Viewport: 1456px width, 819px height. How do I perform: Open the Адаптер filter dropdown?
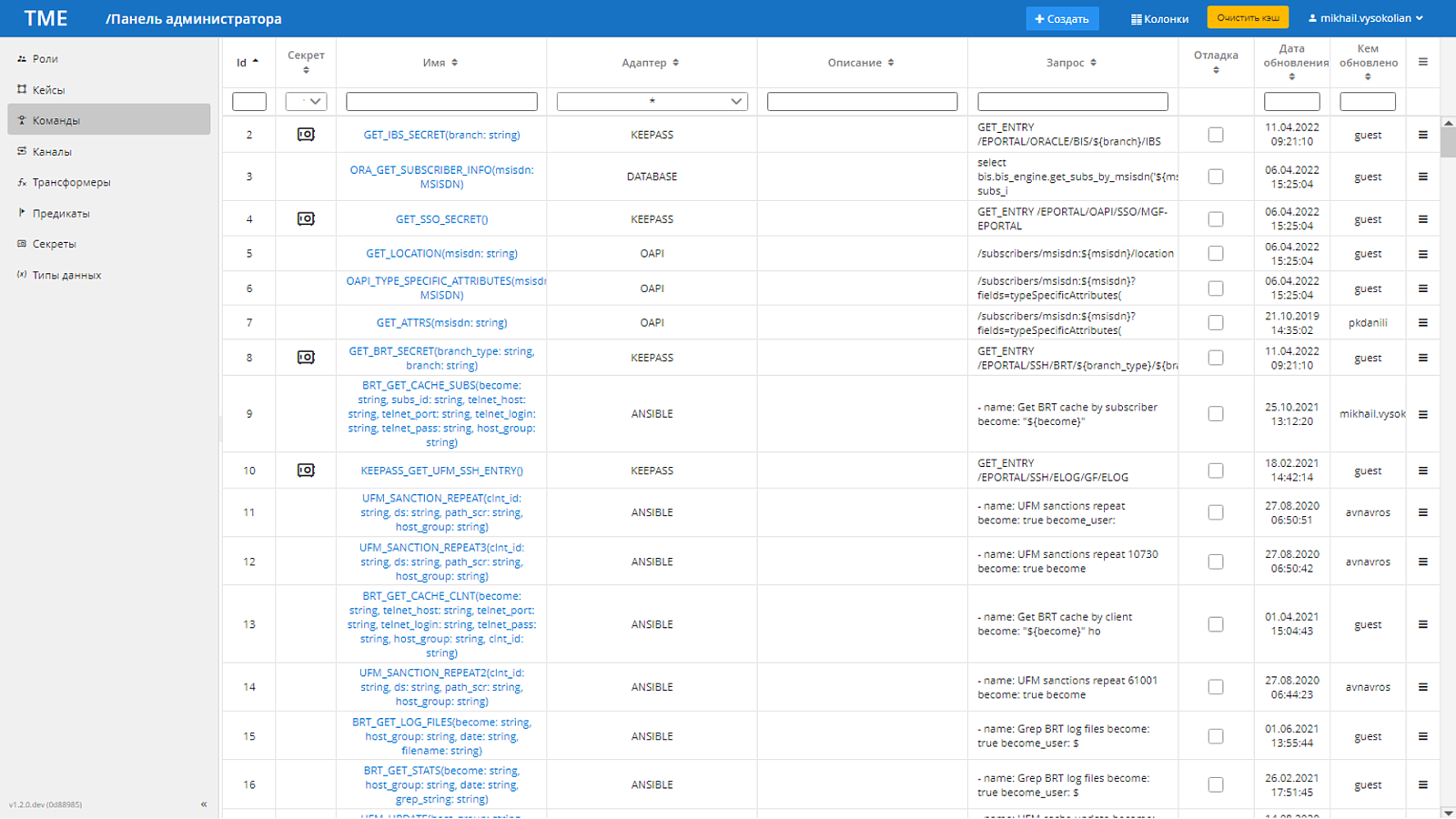pos(652,102)
